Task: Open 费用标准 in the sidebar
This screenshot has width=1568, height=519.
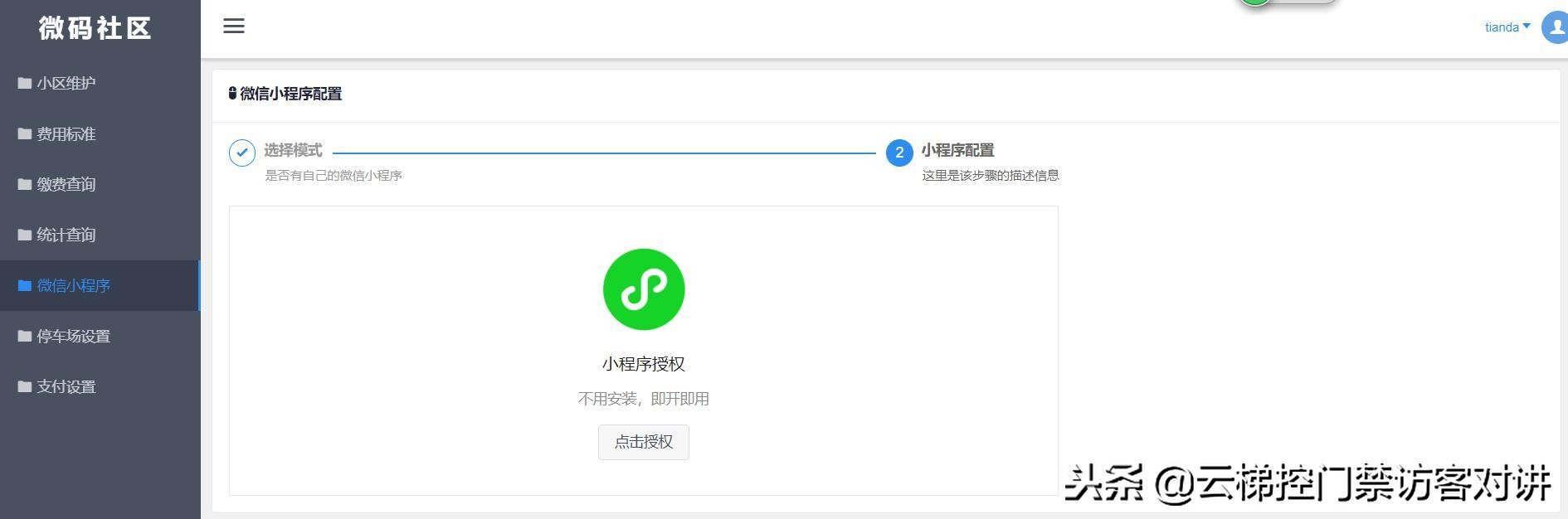Action: tap(100, 133)
